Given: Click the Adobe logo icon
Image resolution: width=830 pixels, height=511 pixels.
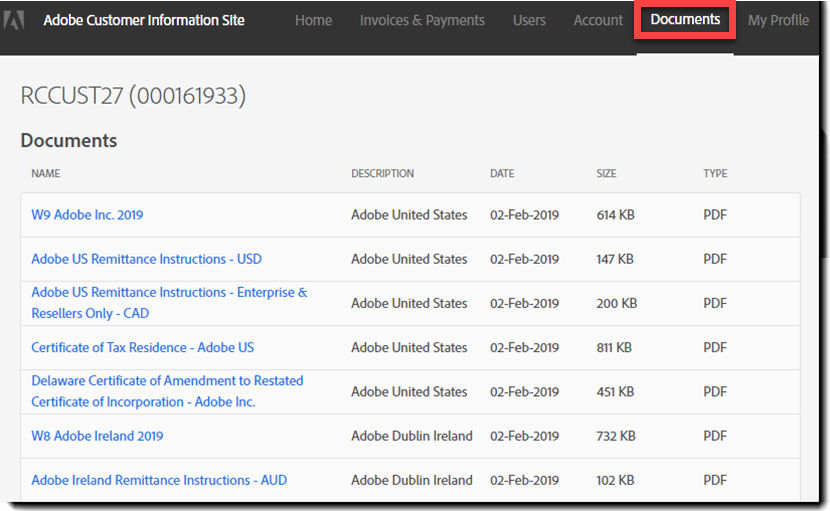Looking at the screenshot, I should click(13, 20).
